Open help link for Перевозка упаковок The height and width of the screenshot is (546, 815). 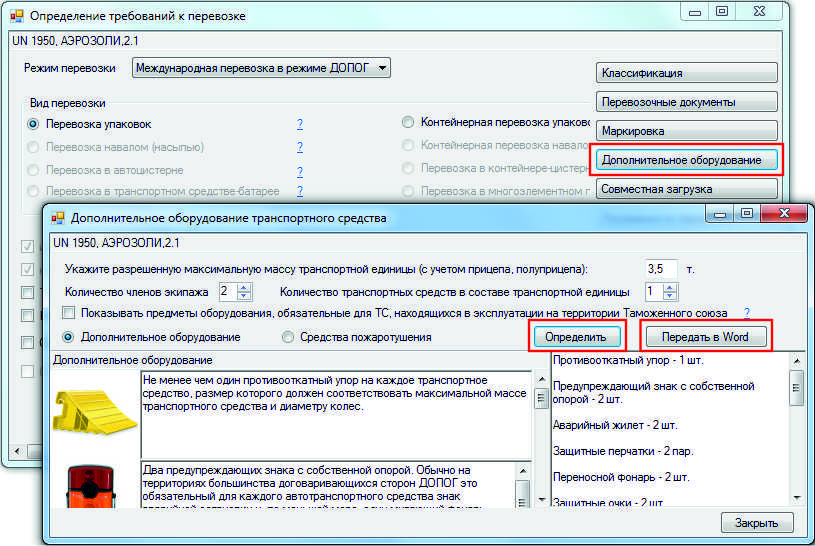pyautogui.click(x=299, y=124)
